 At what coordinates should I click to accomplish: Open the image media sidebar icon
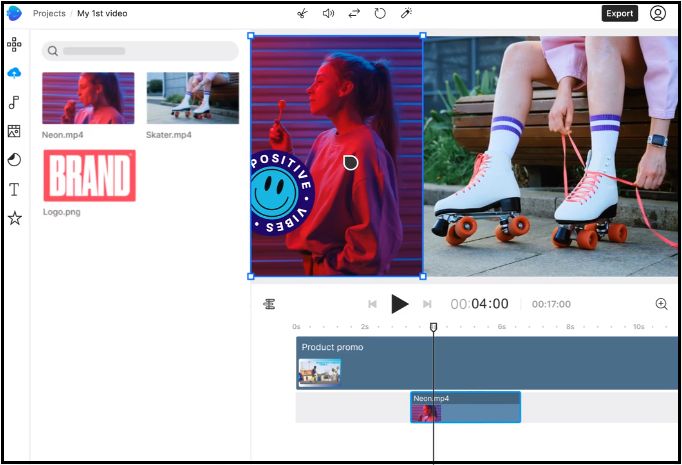point(14,131)
